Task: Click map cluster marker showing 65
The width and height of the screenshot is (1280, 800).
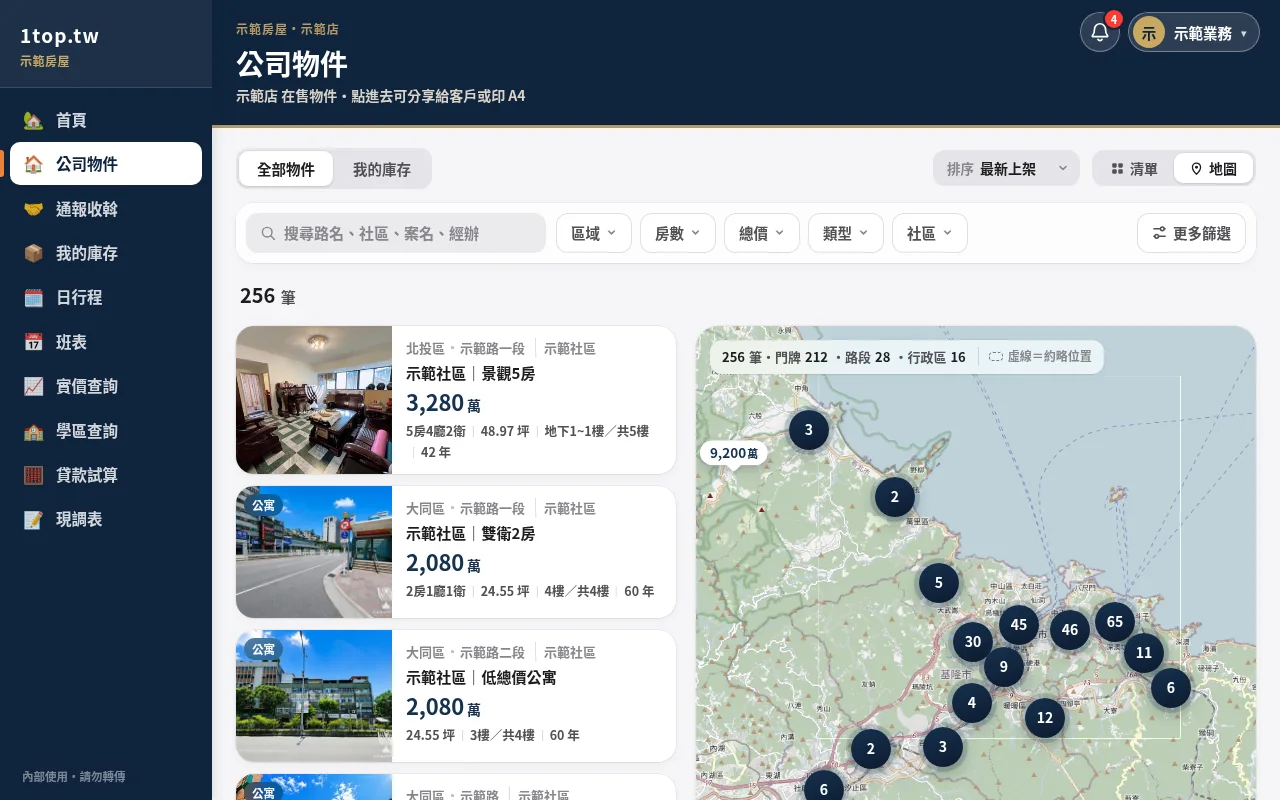Action: (x=1115, y=621)
